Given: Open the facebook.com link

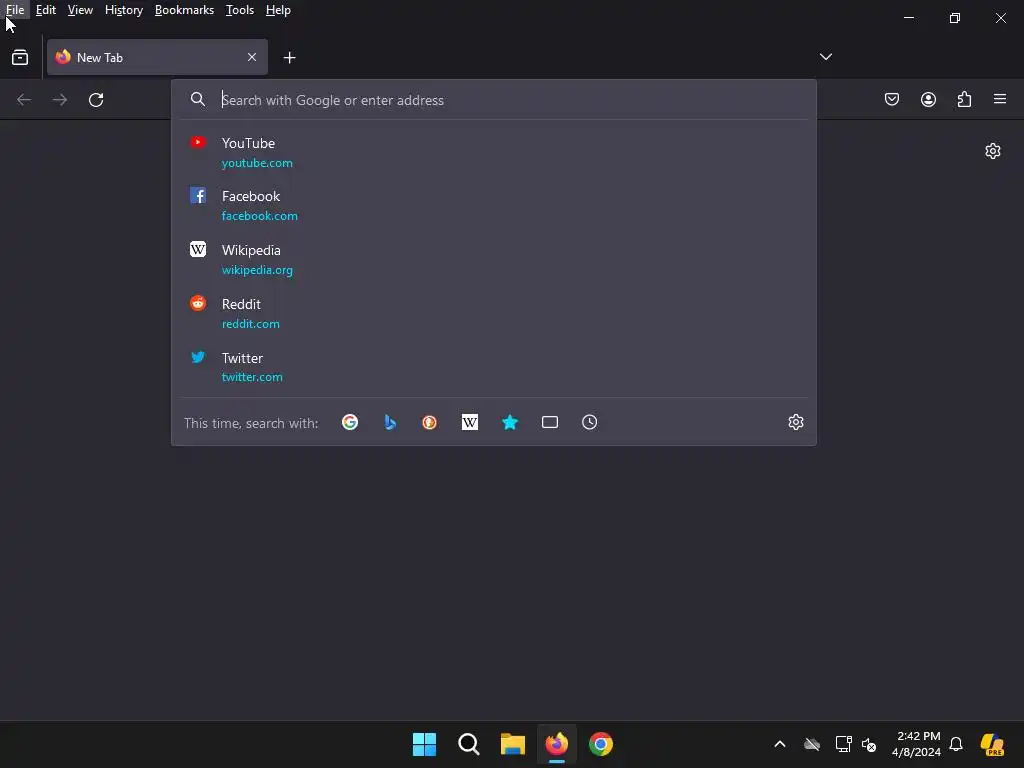Looking at the screenshot, I should (259, 216).
